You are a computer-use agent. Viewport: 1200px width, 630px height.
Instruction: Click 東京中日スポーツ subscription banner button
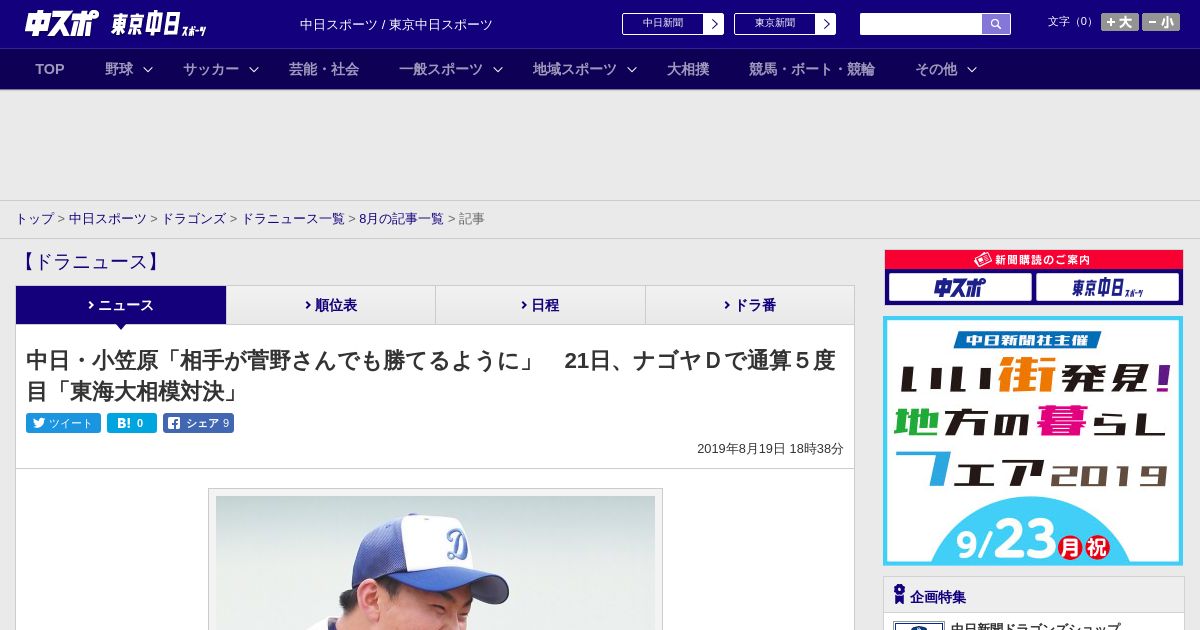[1107, 288]
